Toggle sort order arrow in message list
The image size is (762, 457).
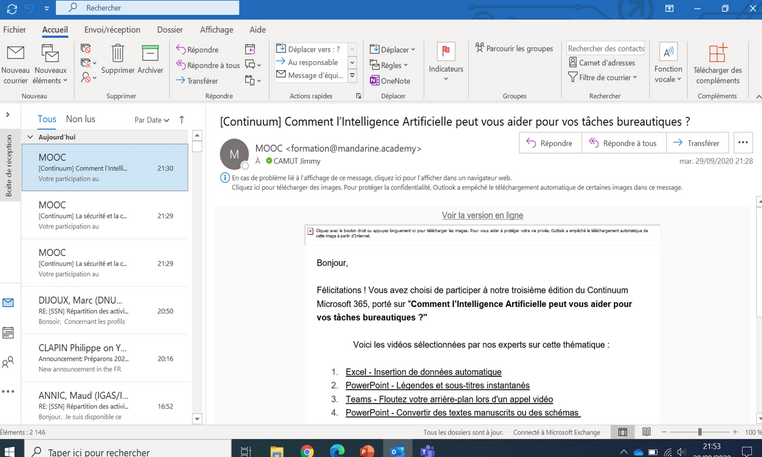click(181, 119)
